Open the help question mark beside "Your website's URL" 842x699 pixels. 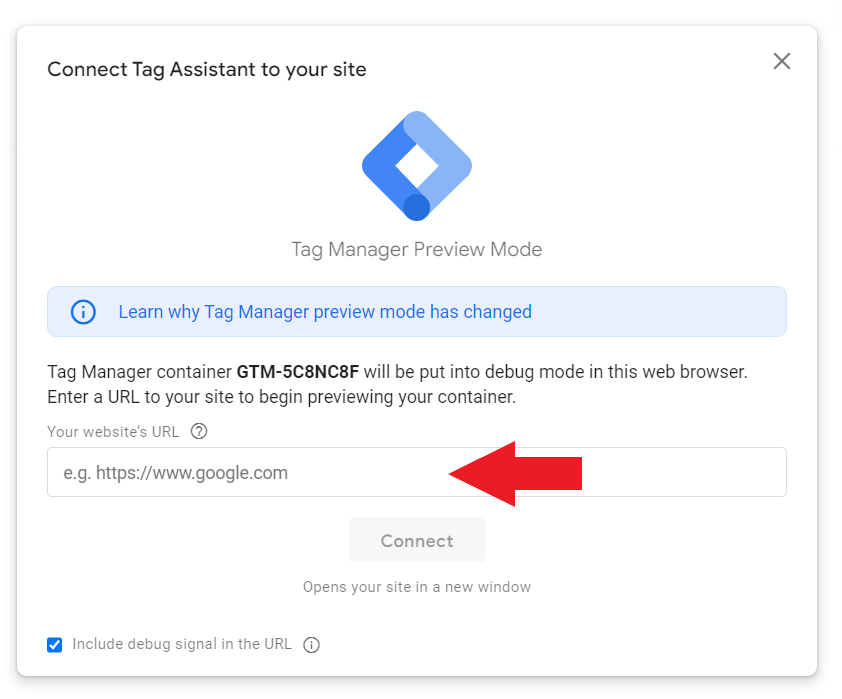pyautogui.click(x=198, y=431)
